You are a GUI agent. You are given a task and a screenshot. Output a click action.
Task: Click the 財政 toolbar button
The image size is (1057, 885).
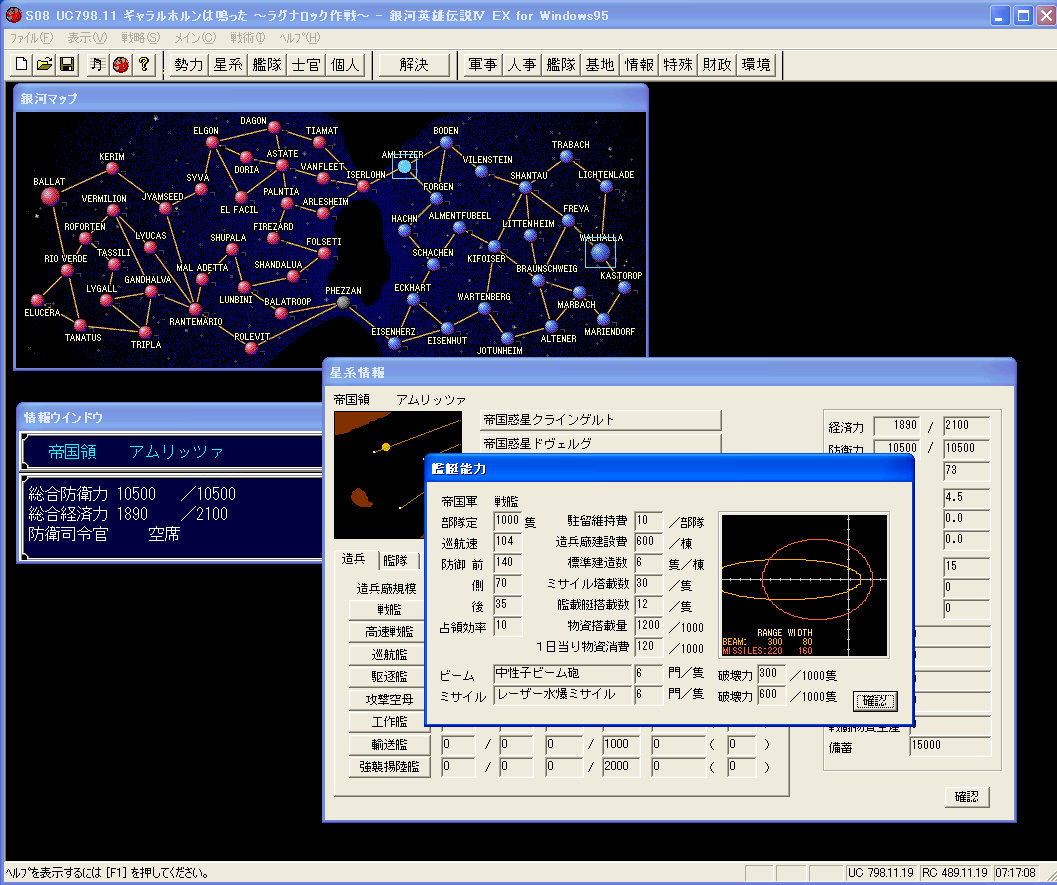717,65
